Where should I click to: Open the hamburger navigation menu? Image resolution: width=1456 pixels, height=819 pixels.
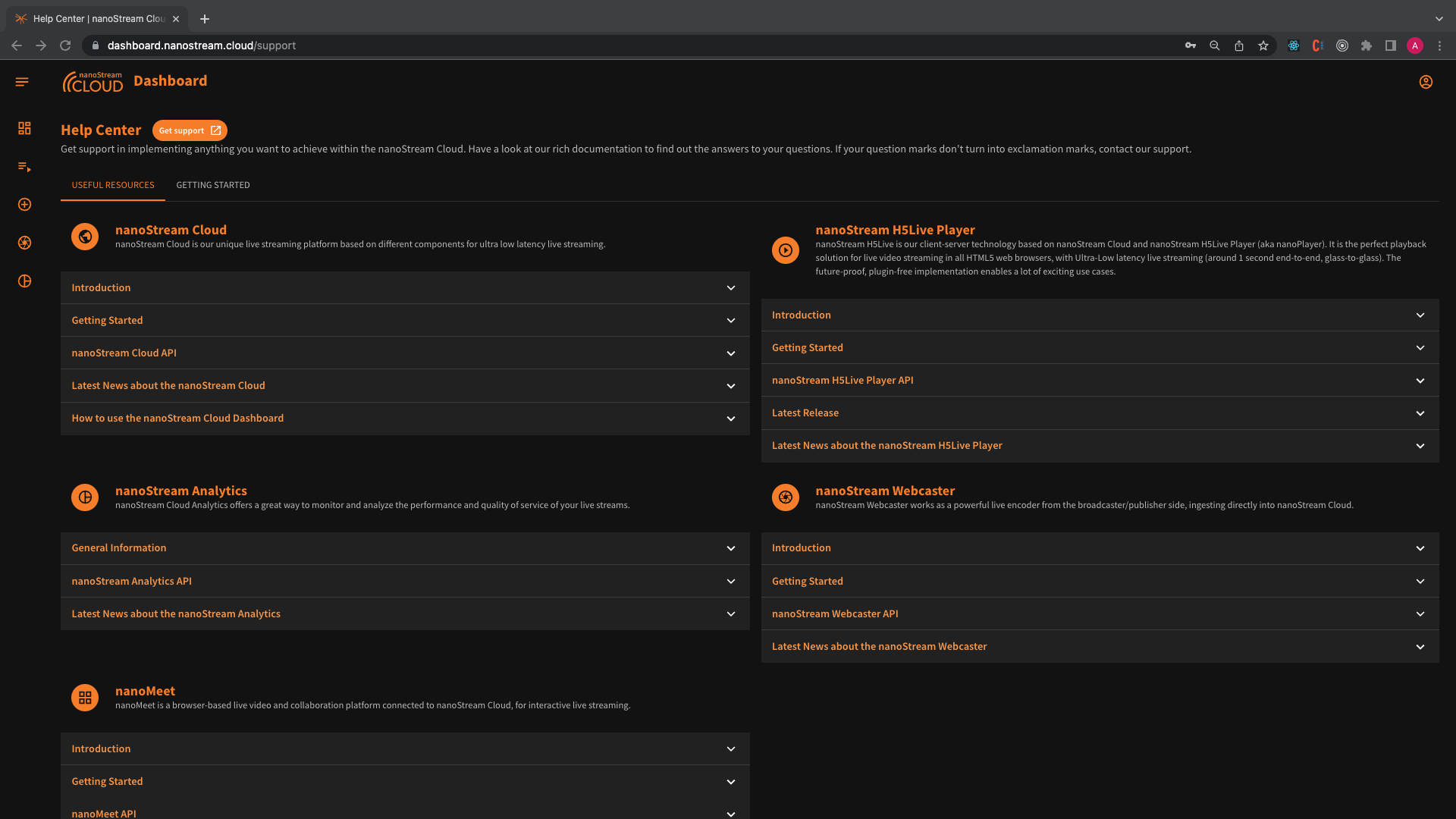point(22,82)
